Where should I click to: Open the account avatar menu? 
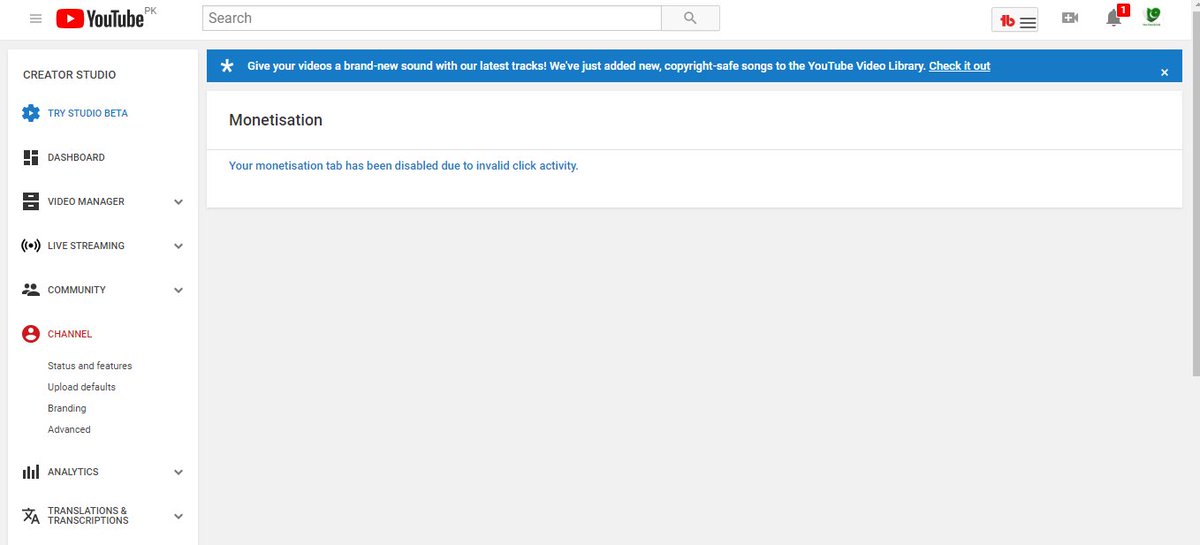pos(1152,17)
